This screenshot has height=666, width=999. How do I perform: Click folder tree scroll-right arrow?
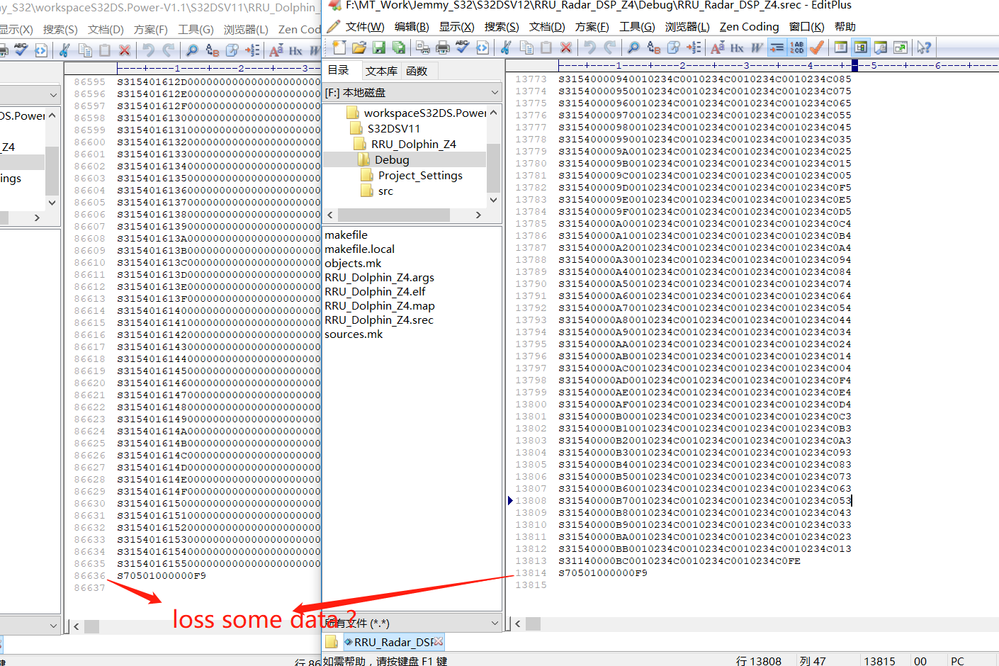coord(478,215)
